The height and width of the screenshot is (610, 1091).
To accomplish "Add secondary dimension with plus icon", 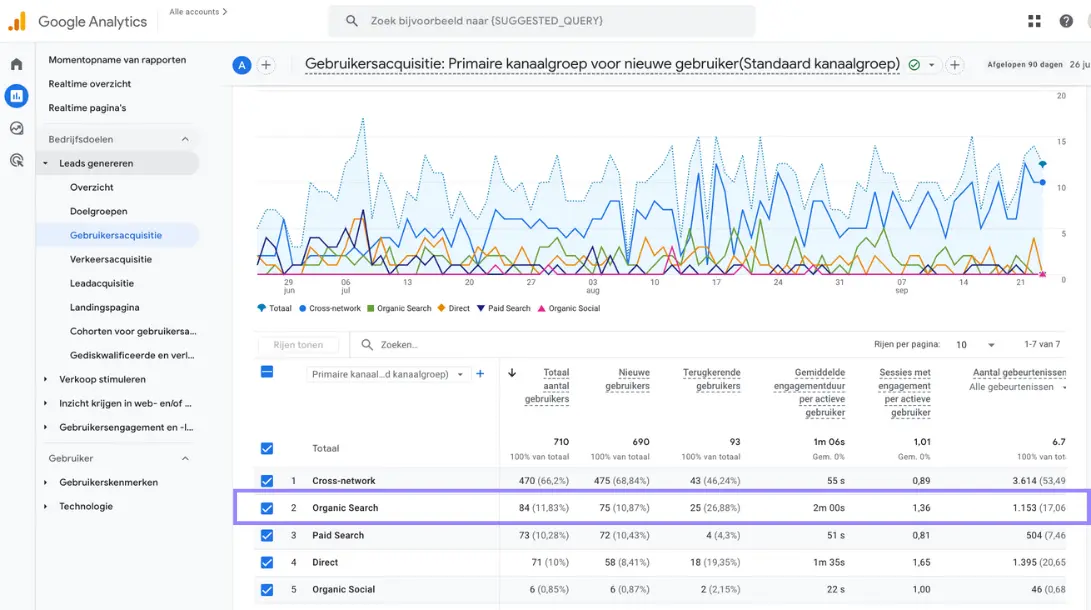I will [480, 373].
